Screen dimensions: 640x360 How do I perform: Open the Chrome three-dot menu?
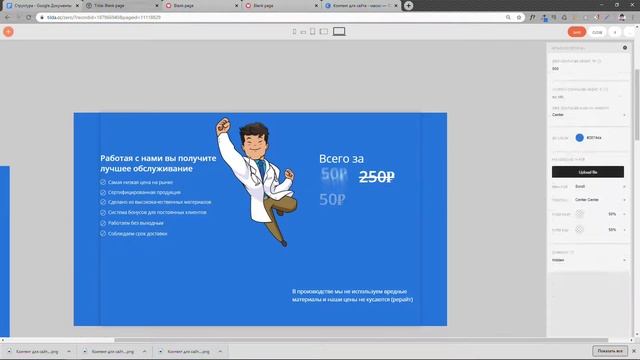pos(633,18)
